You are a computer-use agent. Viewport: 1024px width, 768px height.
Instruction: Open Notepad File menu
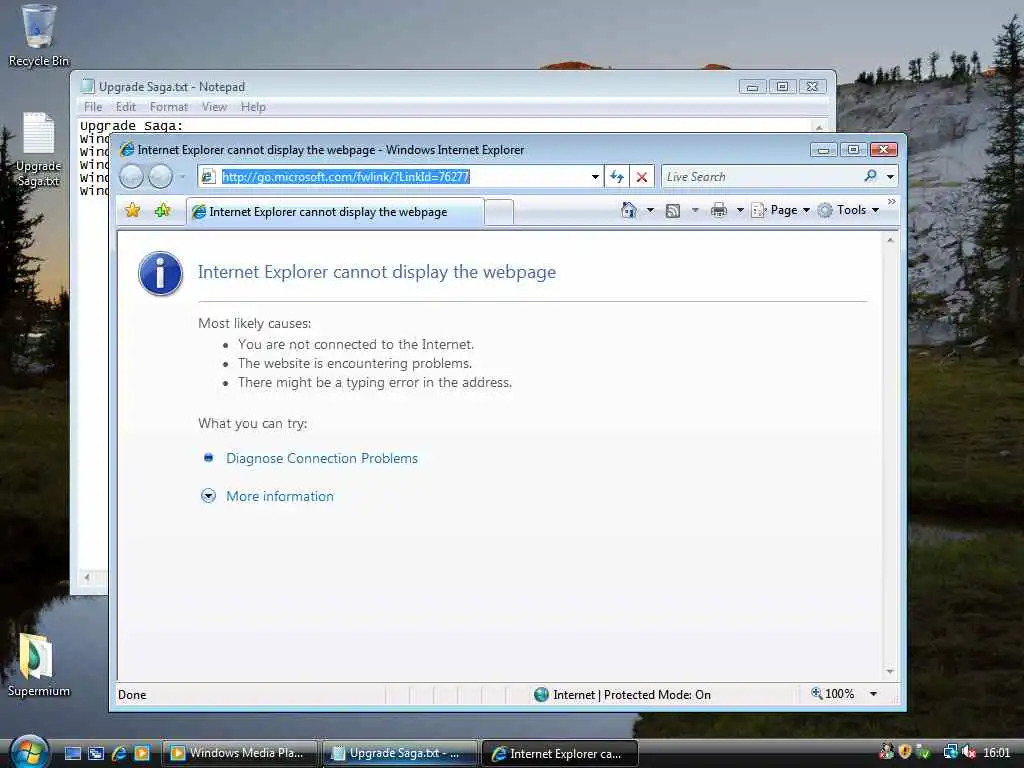93,106
